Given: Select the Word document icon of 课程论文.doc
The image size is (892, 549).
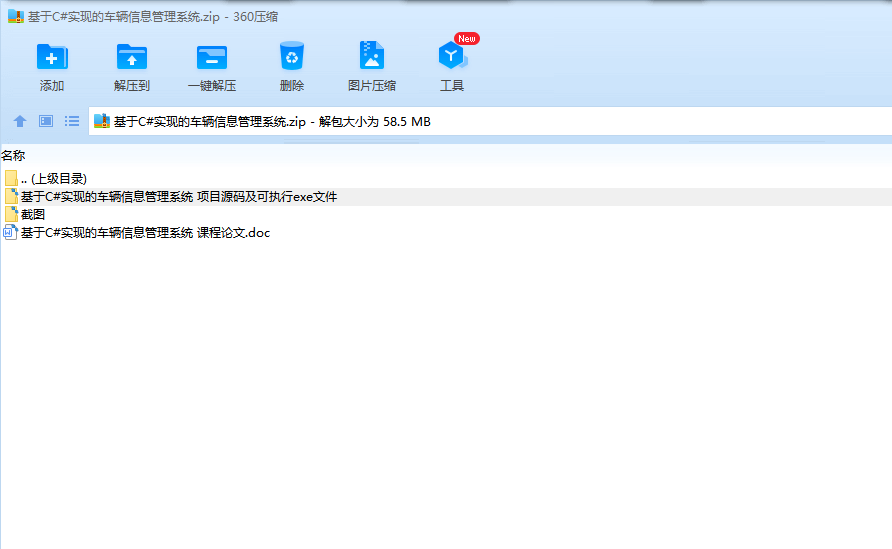Looking at the screenshot, I should click(x=10, y=232).
